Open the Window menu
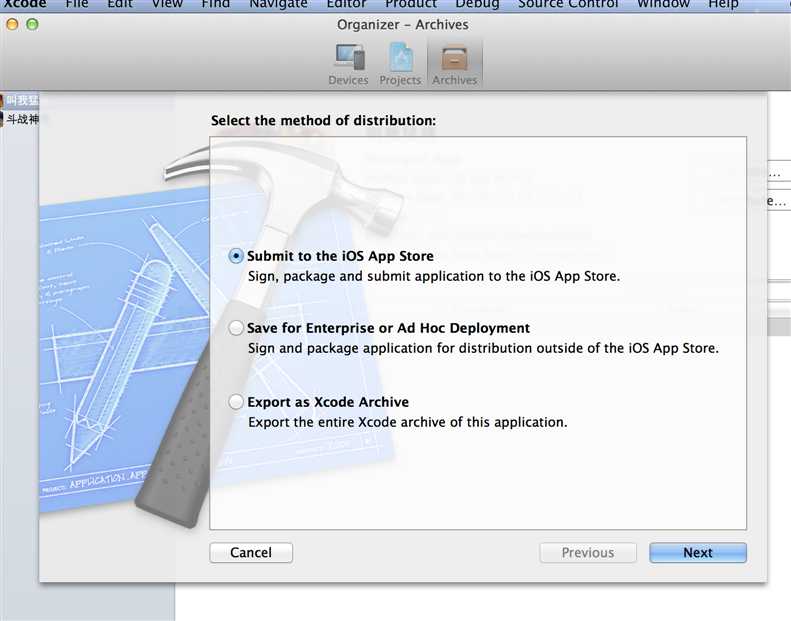 tap(663, 4)
